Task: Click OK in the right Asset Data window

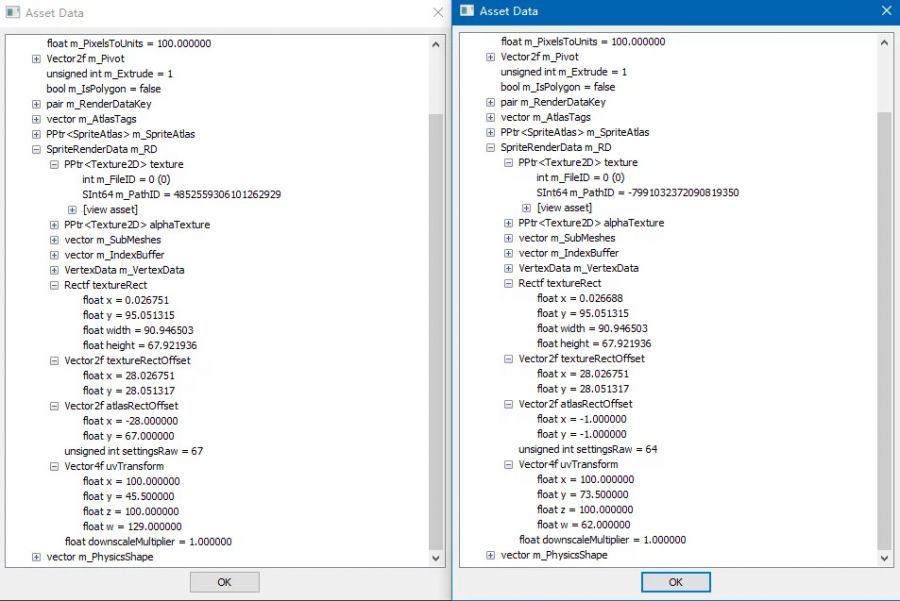Action: click(x=676, y=582)
